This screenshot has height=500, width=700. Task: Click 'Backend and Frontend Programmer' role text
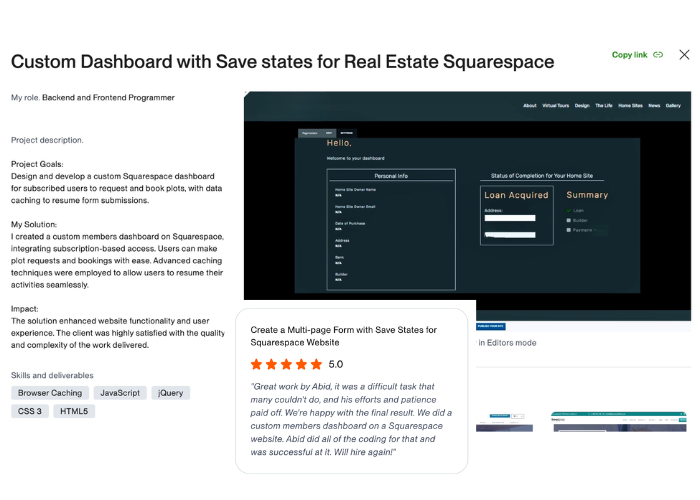(108, 98)
